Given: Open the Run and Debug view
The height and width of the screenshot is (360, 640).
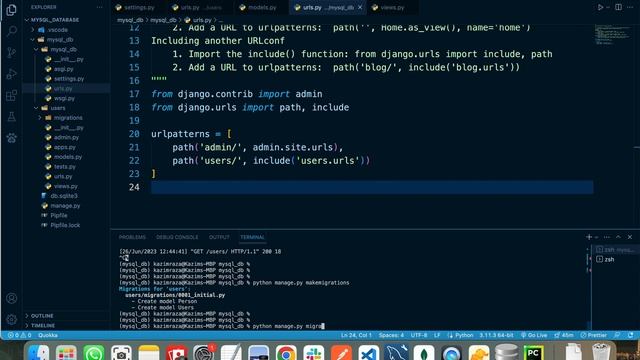Looking at the screenshot, I should pos(11,74).
